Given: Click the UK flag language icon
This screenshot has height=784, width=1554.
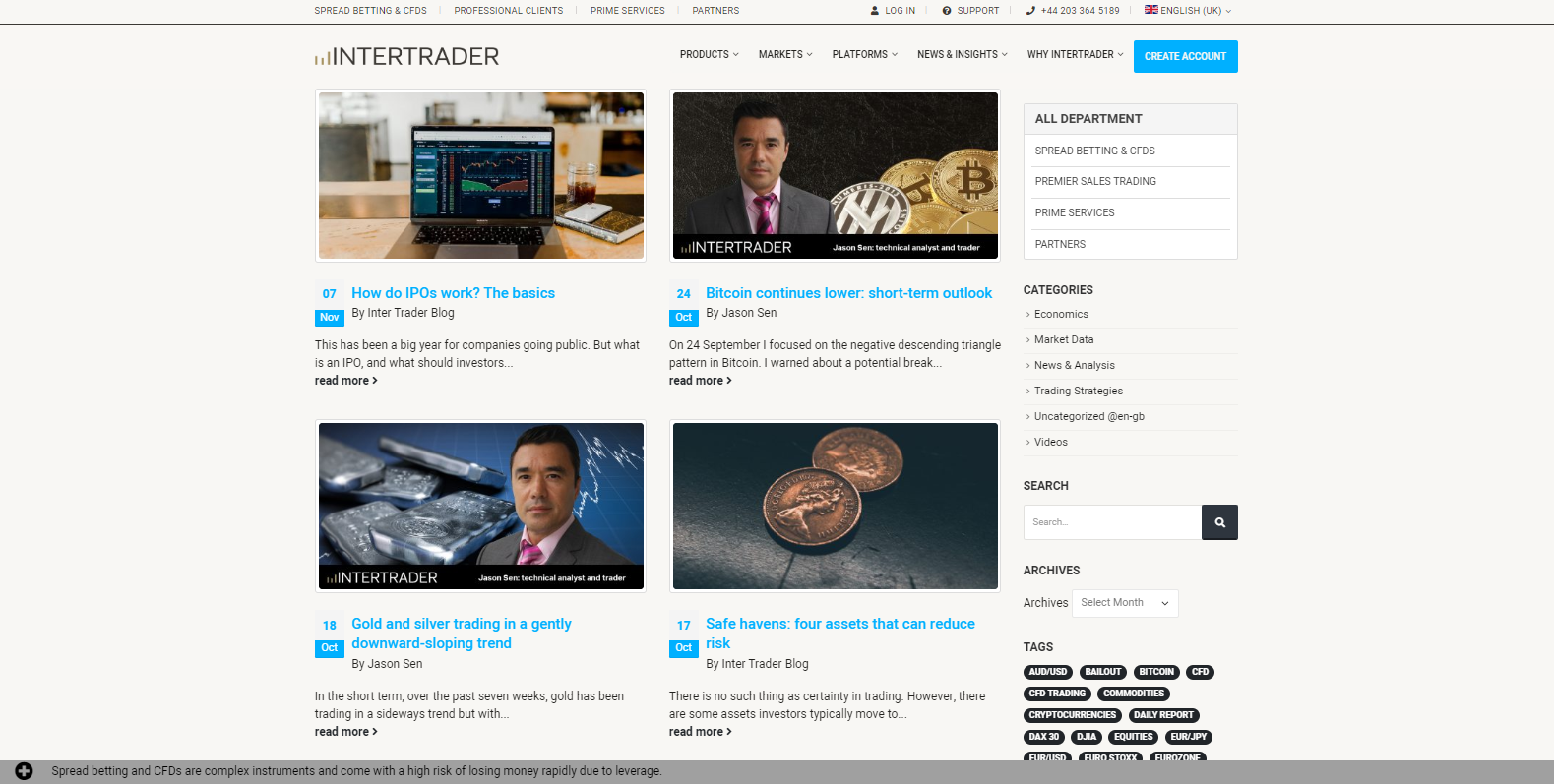Looking at the screenshot, I should click(1150, 10).
